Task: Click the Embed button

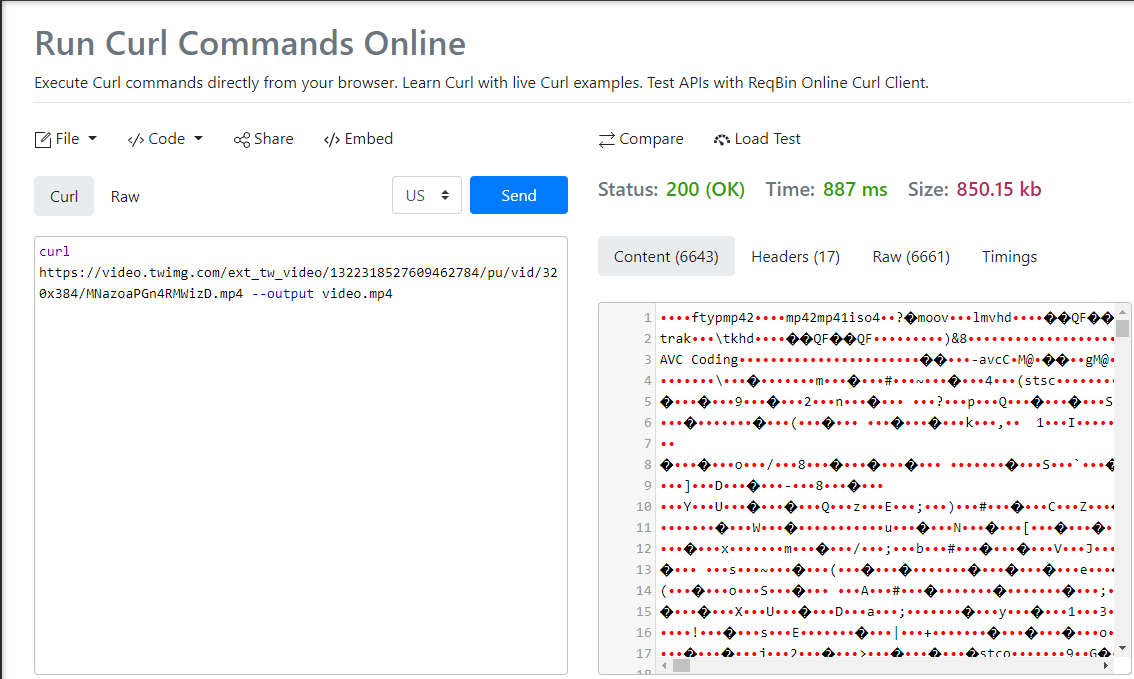Action: tap(358, 139)
